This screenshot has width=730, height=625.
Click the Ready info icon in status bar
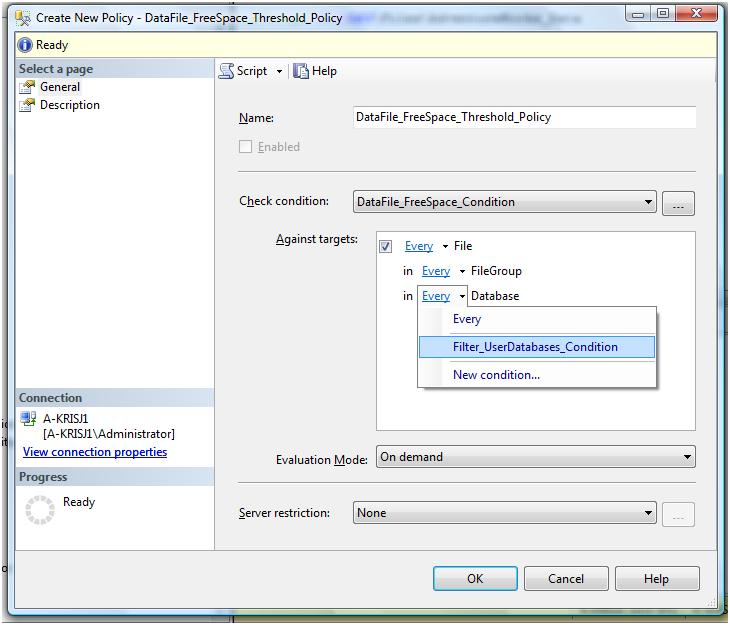pos(25,45)
